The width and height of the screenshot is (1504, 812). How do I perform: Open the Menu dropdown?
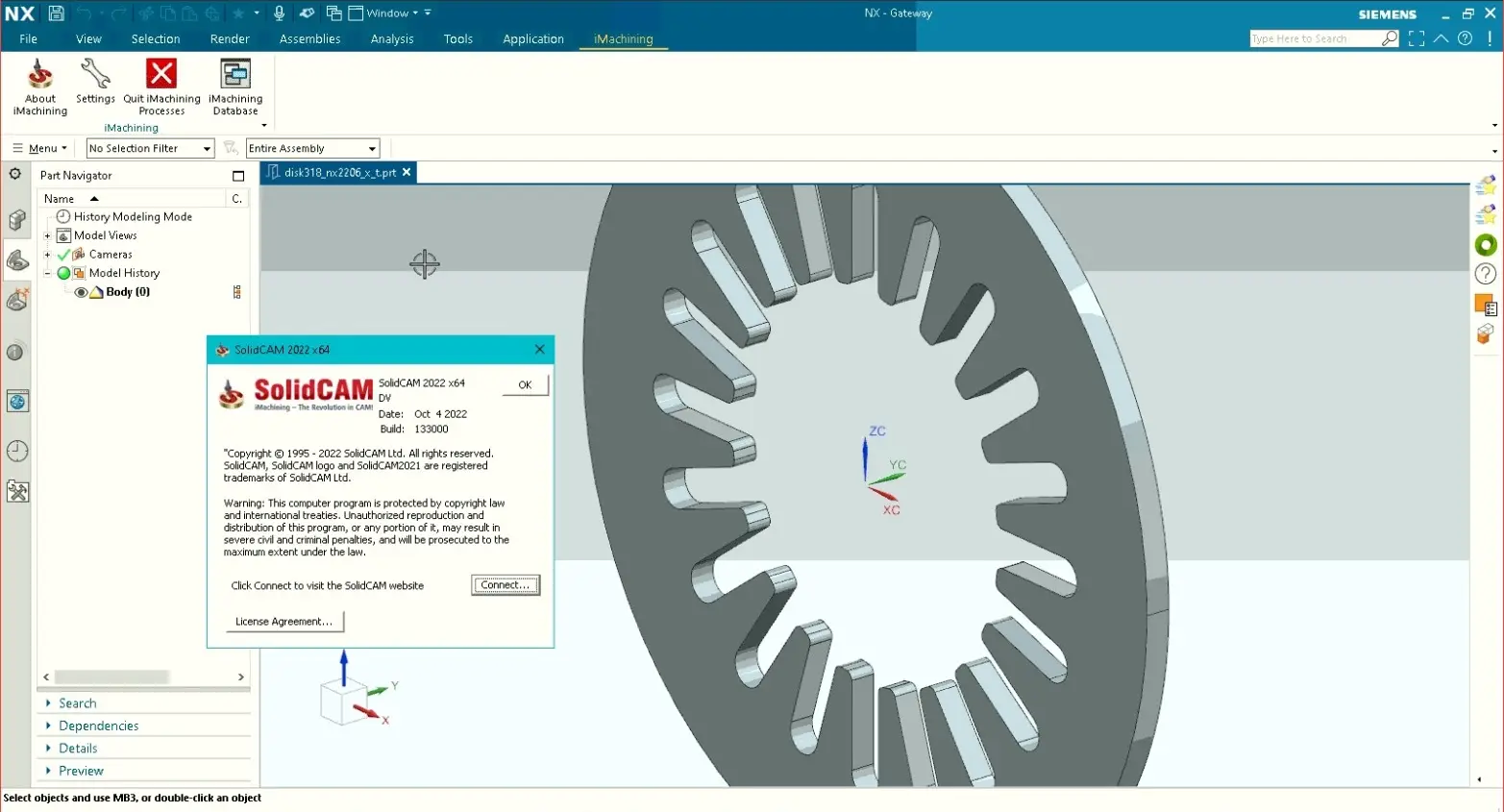click(x=40, y=148)
